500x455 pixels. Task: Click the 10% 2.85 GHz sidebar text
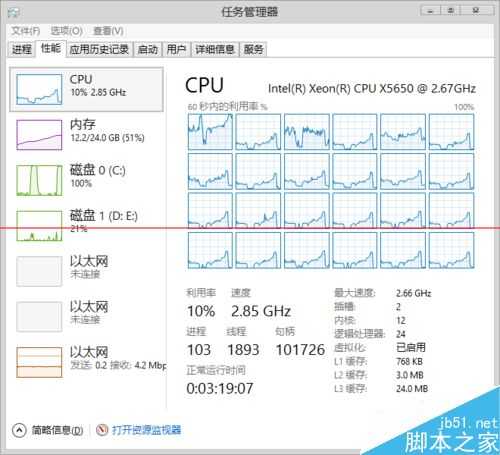[x=98, y=92]
